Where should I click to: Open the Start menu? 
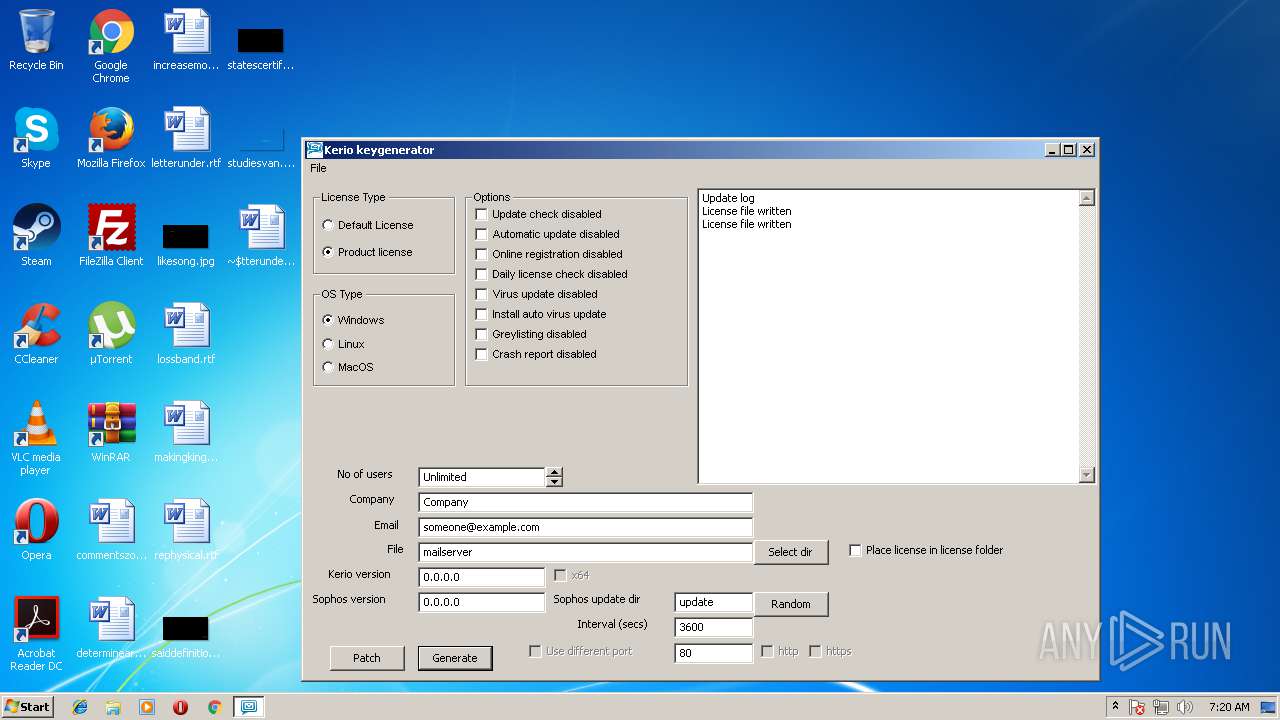28,706
